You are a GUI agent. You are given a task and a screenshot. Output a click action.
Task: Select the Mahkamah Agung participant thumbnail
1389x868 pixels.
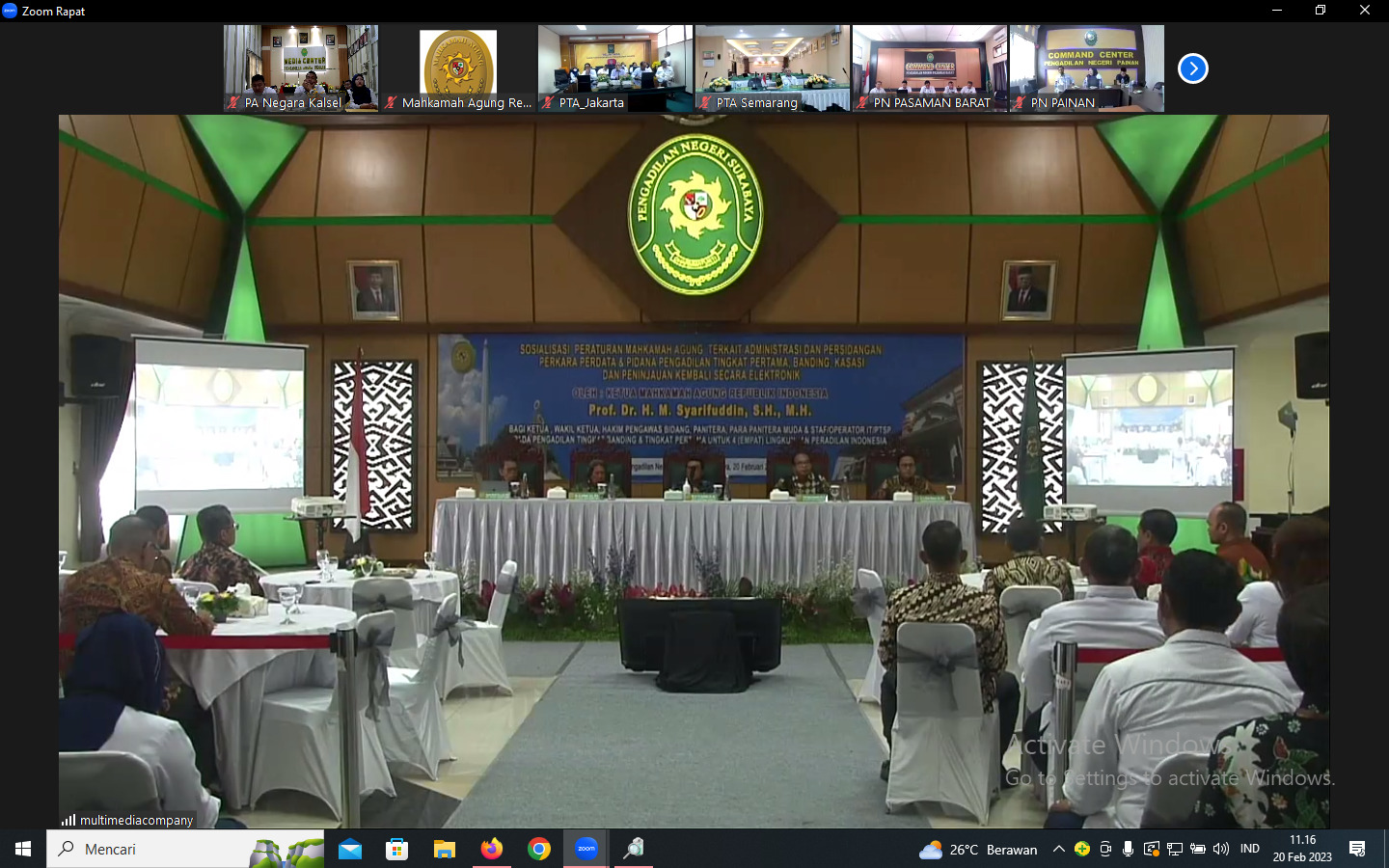pos(458,68)
